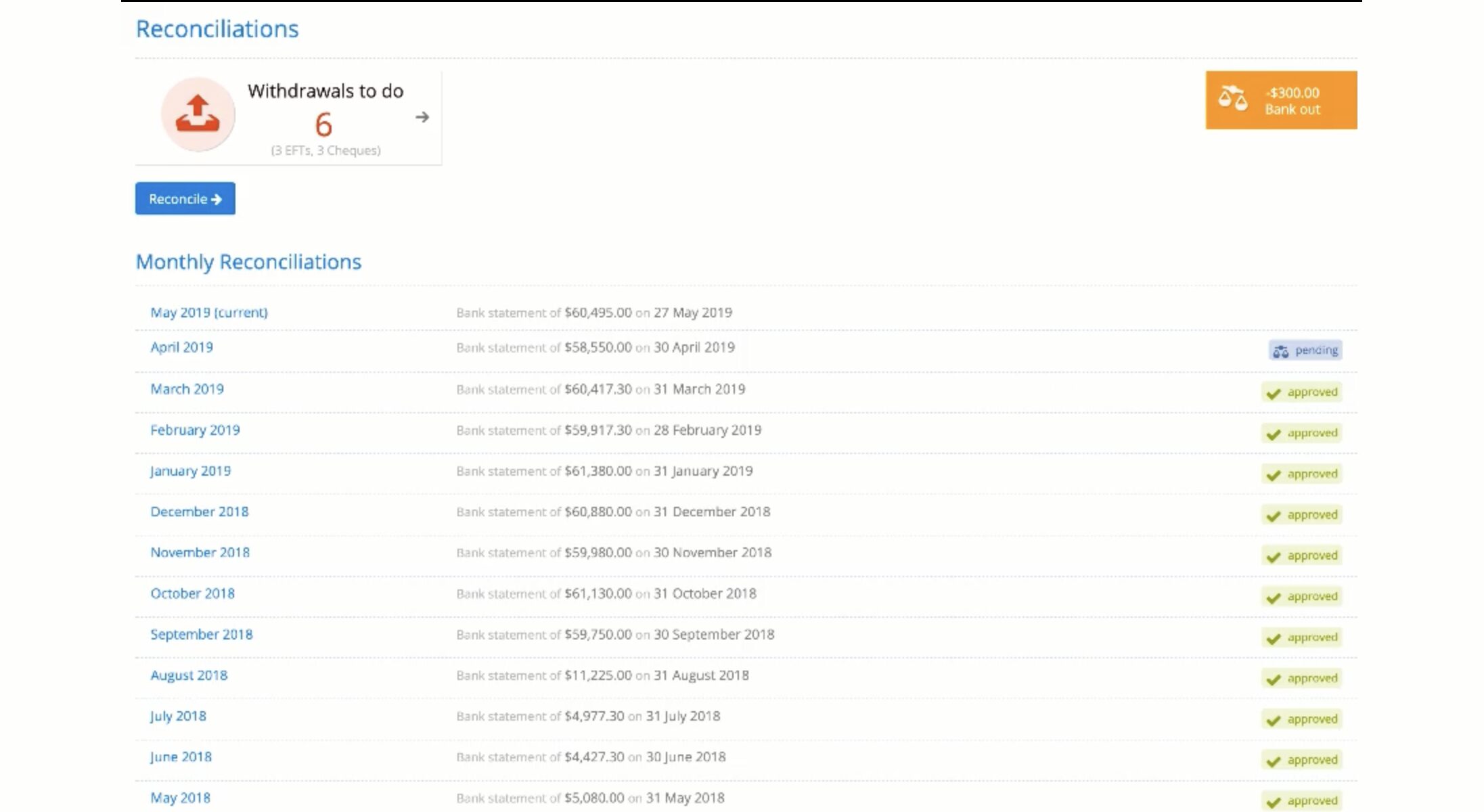1484x812 pixels.
Task: Open the March 2019 reconciliation
Action: click(187, 389)
